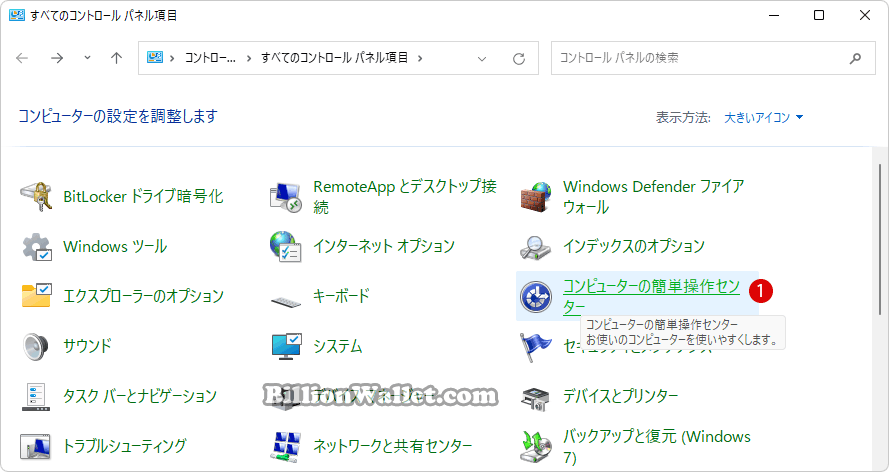This screenshot has width=889, height=472.
Task: Open ネットワークと共有センター link
Action: 393,446
